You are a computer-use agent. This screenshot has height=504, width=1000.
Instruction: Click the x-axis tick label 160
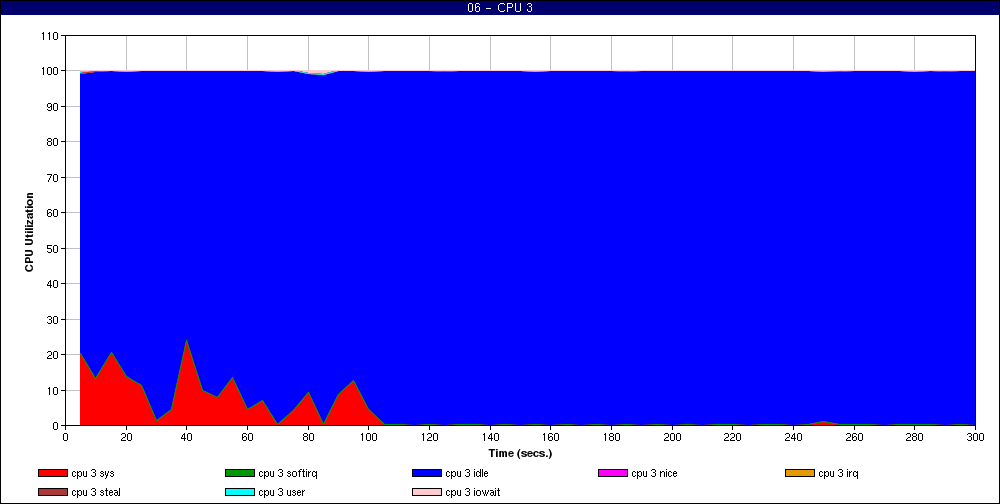click(550, 437)
